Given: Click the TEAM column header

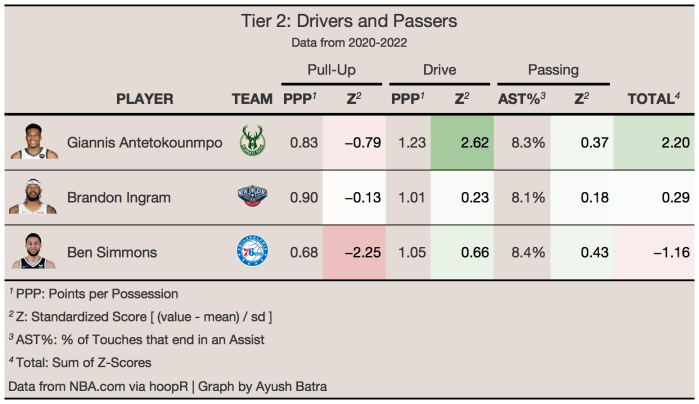Looking at the screenshot, I should [252, 99].
